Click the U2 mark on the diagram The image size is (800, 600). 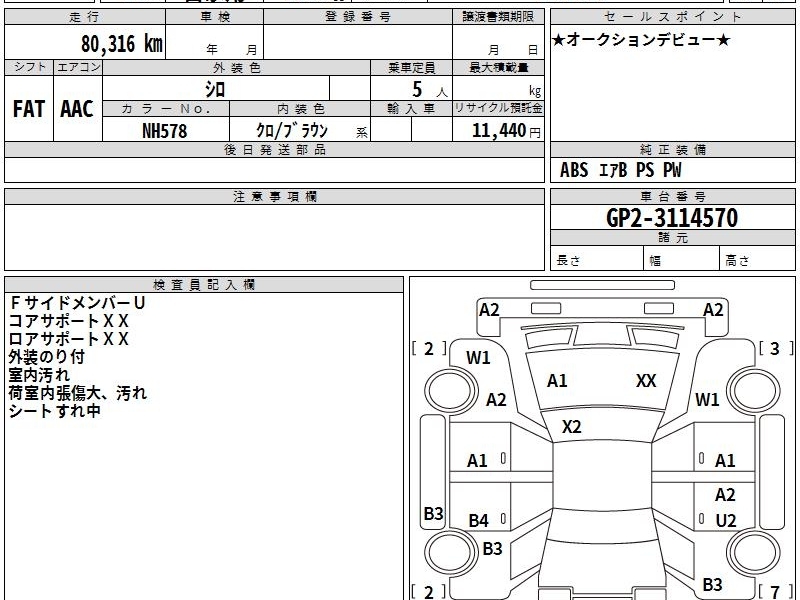click(x=726, y=520)
